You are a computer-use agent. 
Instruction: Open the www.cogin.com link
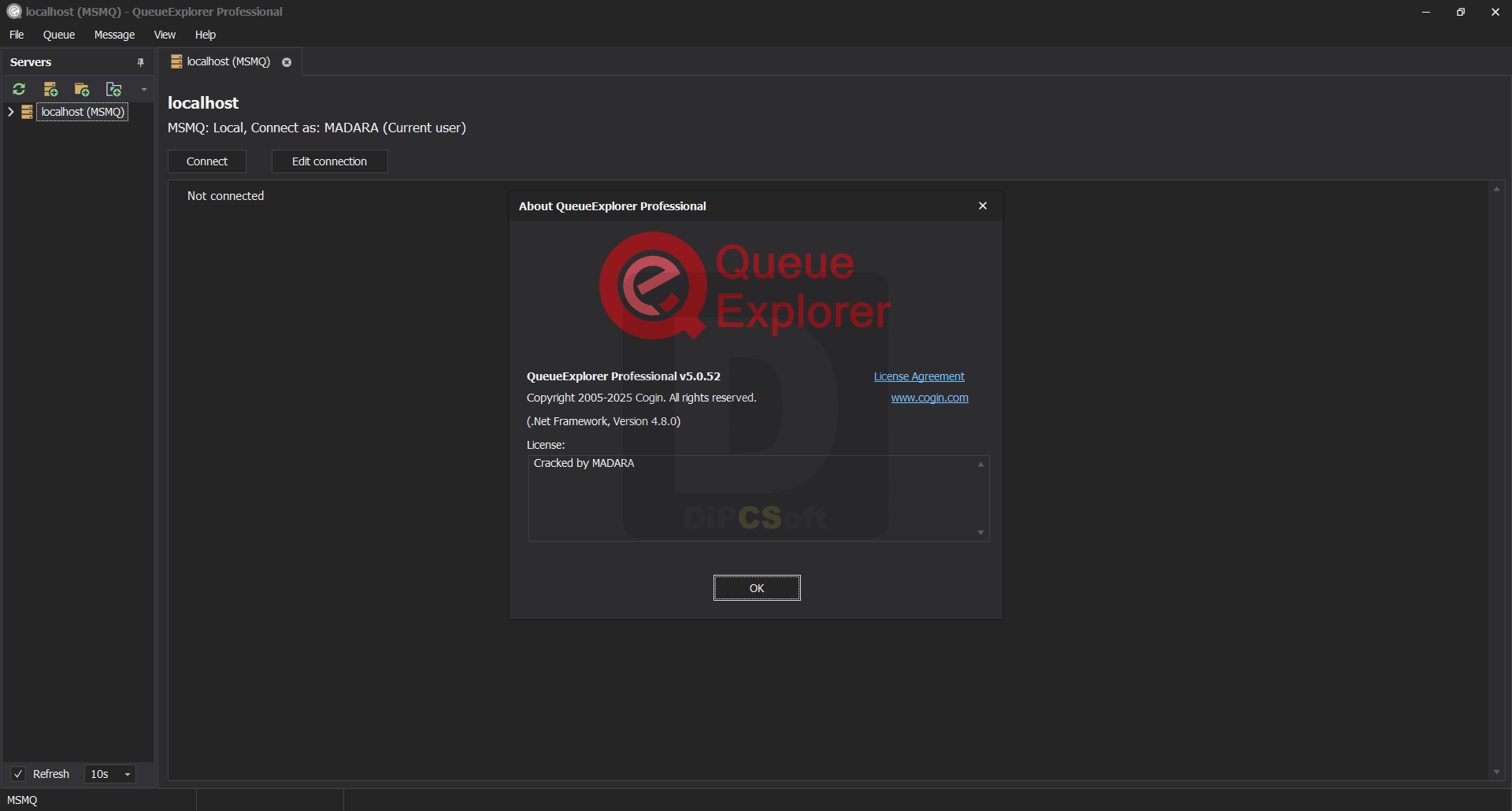(930, 398)
